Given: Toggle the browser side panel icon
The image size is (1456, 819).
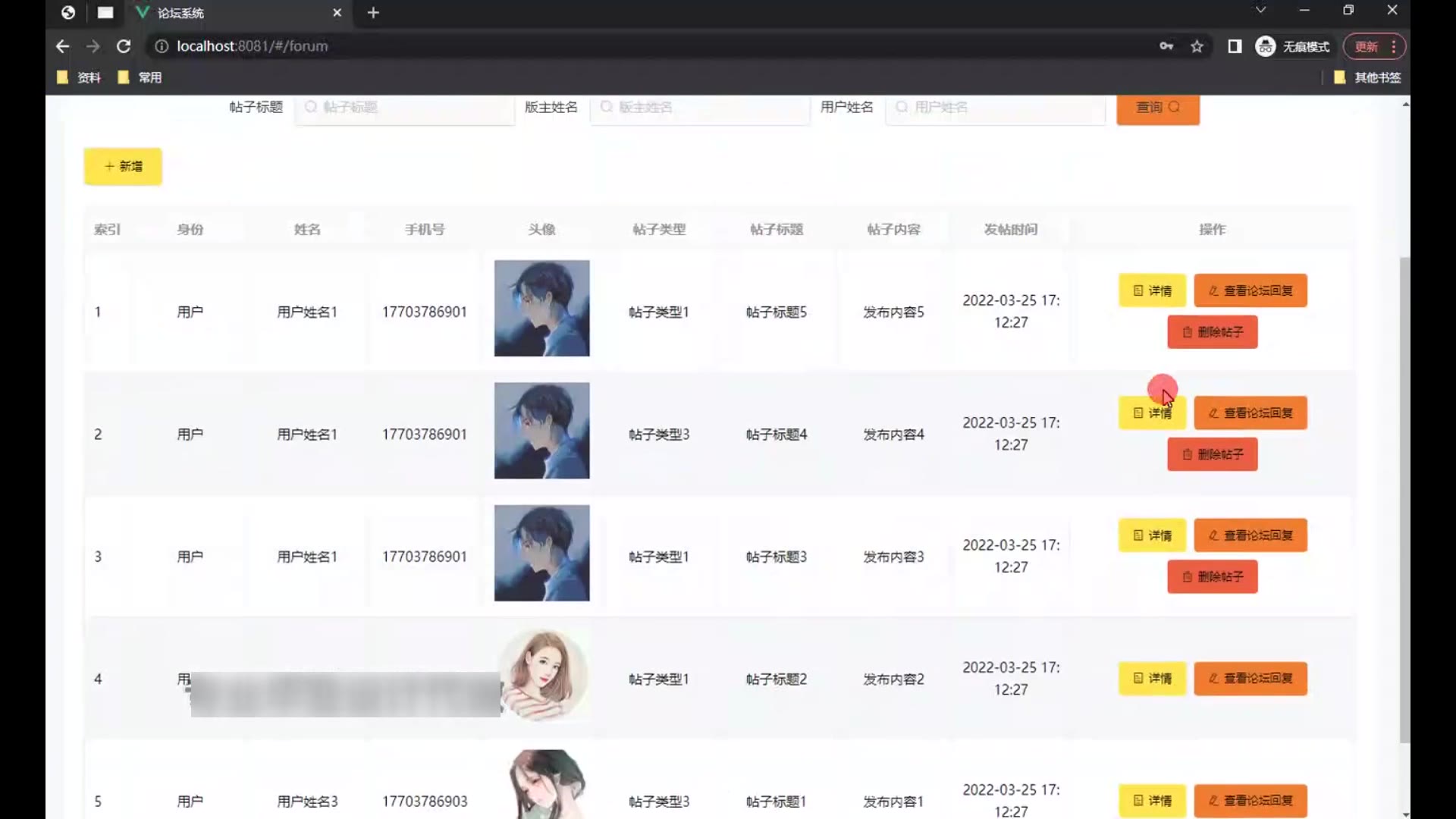Looking at the screenshot, I should click(1235, 46).
